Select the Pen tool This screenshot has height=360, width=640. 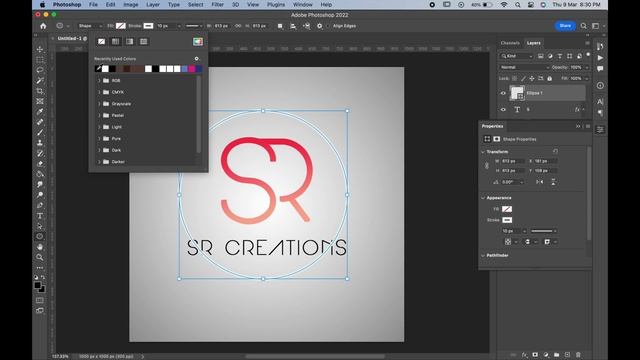pos(40,205)
